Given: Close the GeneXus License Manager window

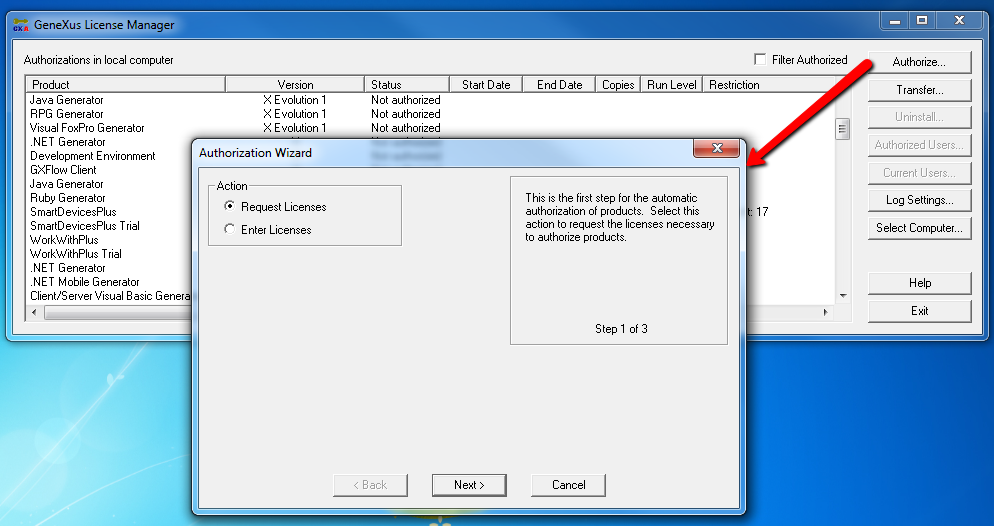Looking at the screenshot, I should point(959,21).
